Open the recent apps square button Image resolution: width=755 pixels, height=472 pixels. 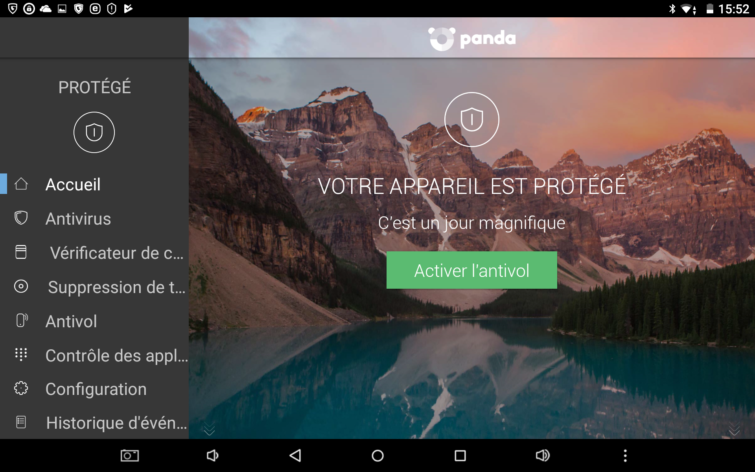460,455
